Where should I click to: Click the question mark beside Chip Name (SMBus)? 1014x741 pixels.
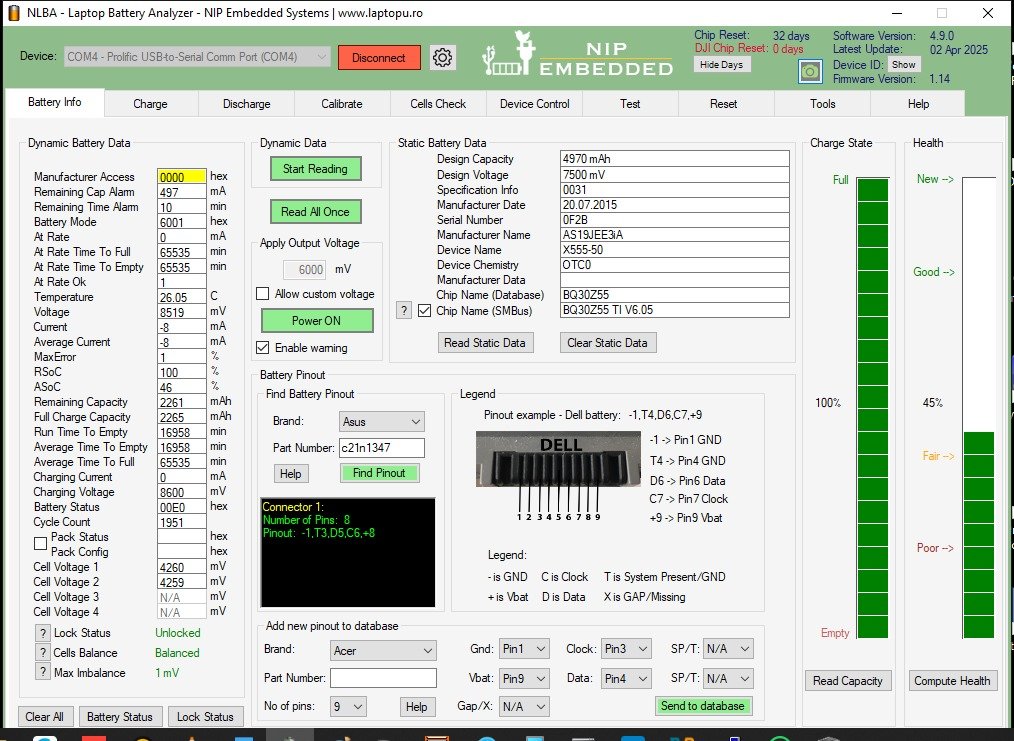coord(404,310)
